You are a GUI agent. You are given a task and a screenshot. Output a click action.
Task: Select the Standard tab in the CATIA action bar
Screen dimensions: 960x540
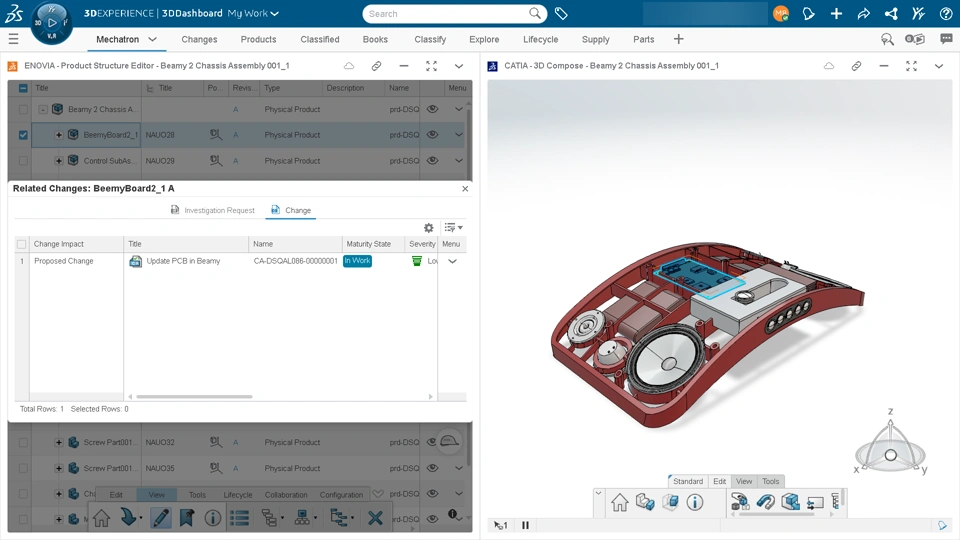688,481
